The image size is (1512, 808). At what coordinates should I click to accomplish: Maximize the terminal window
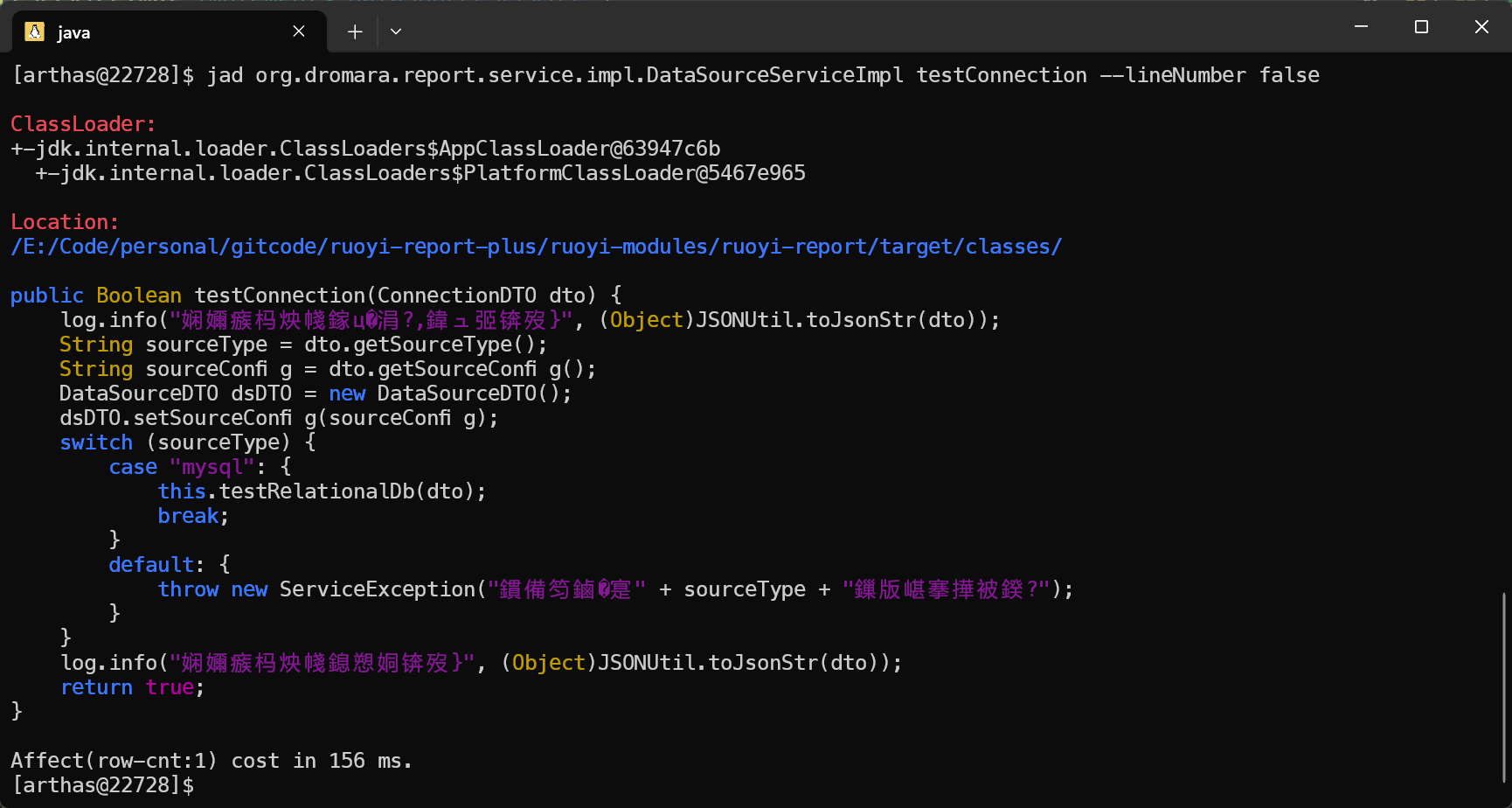tap(1421, 27)
